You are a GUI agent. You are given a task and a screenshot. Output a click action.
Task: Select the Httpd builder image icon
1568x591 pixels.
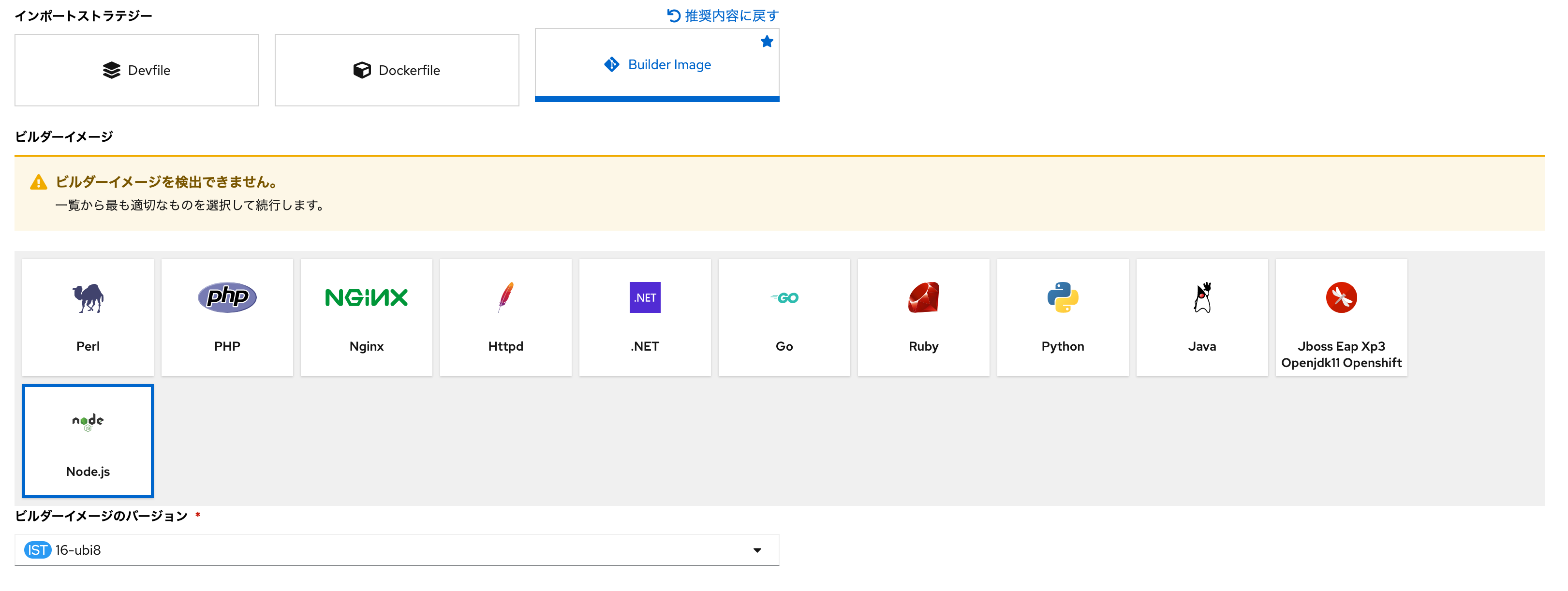click(x=505, y=317)
